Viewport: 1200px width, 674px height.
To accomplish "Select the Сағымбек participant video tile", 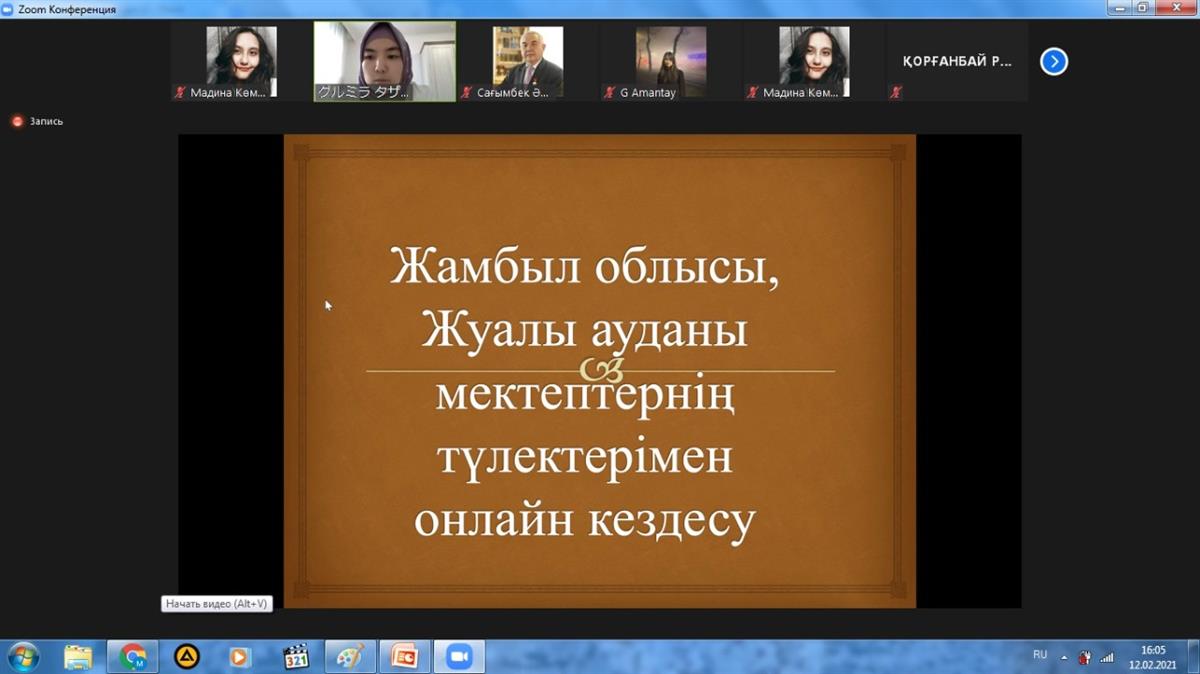I will [528, 62].
